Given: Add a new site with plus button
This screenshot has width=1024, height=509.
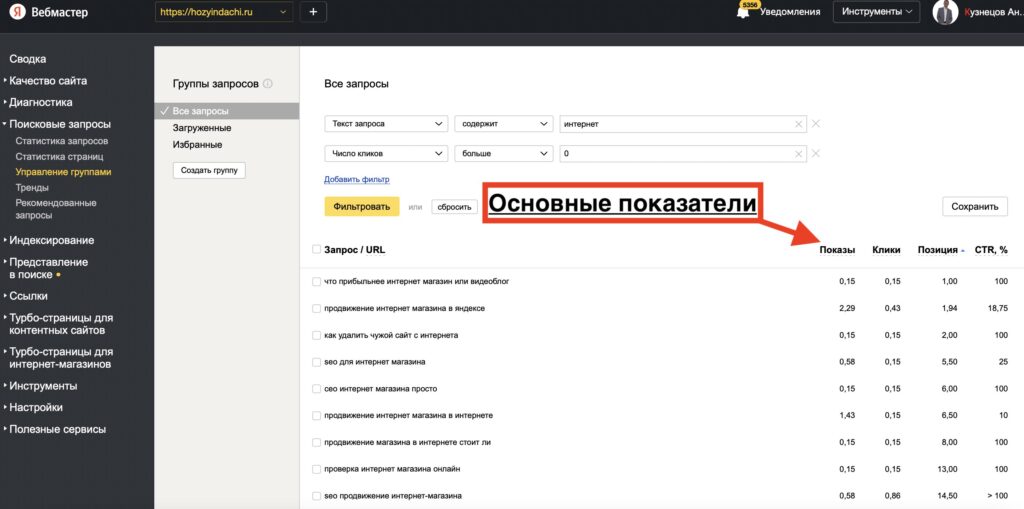Looking at the screenshot, I should pos(313,12).
